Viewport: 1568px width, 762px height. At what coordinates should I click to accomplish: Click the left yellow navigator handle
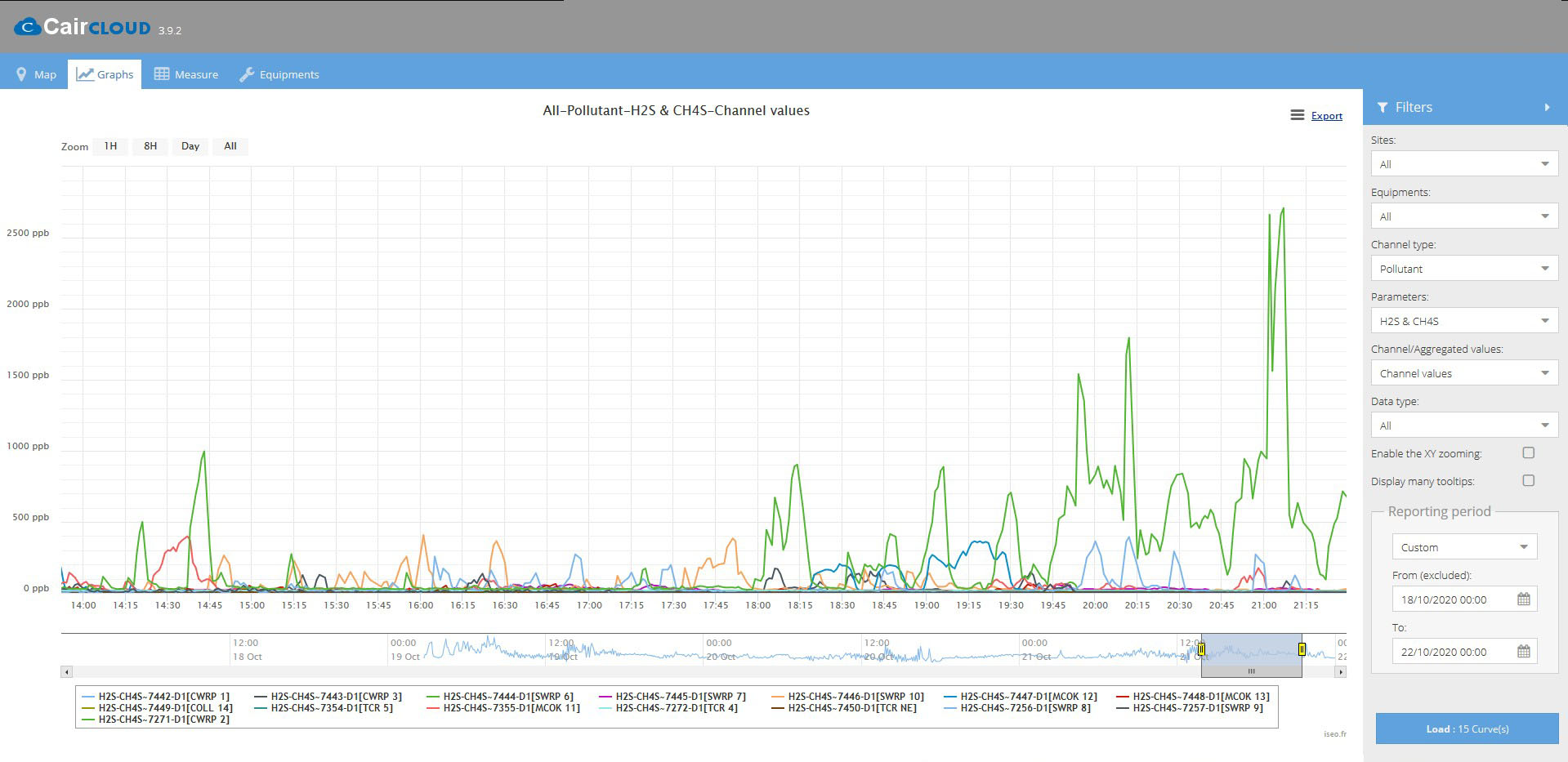(x=1201, y=649)
